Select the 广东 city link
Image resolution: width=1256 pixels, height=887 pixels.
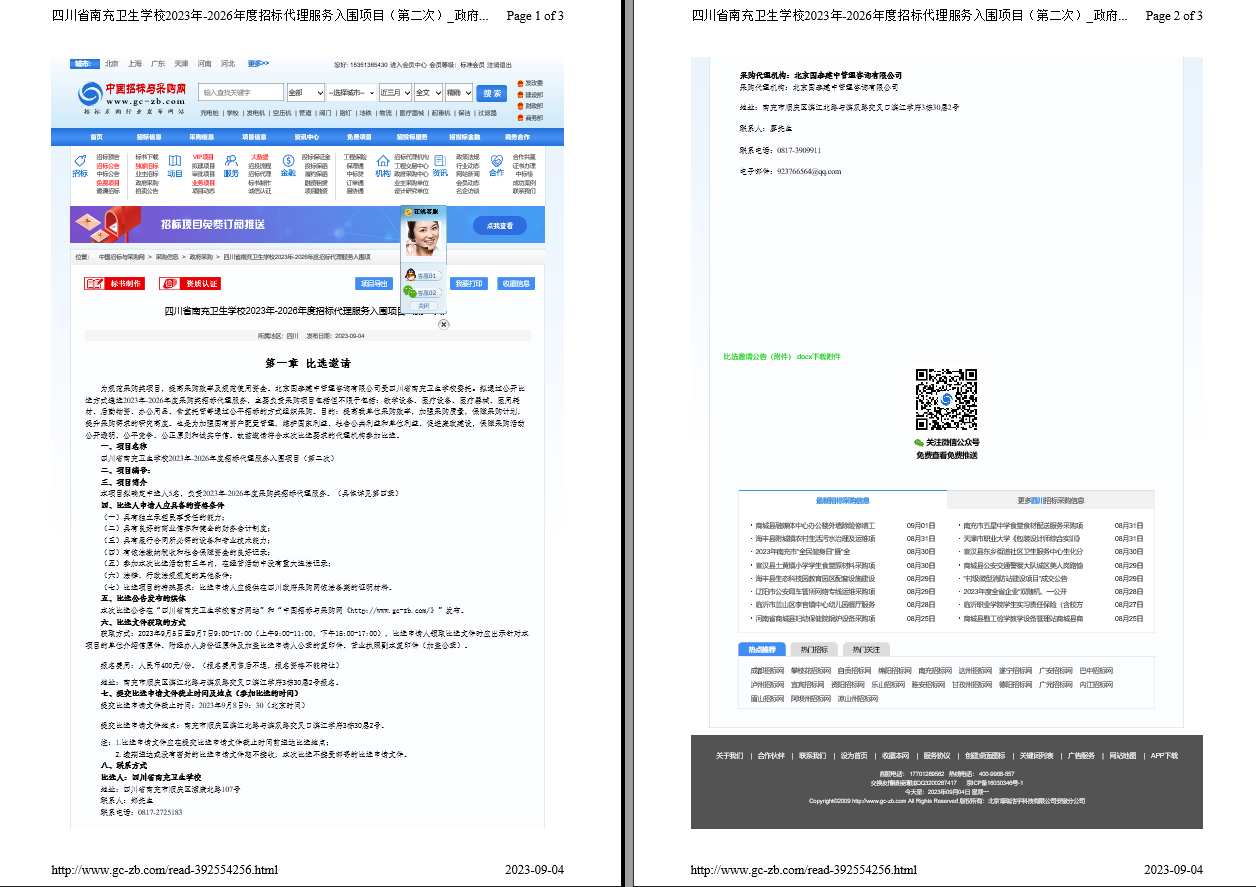(x=158, y=64)
